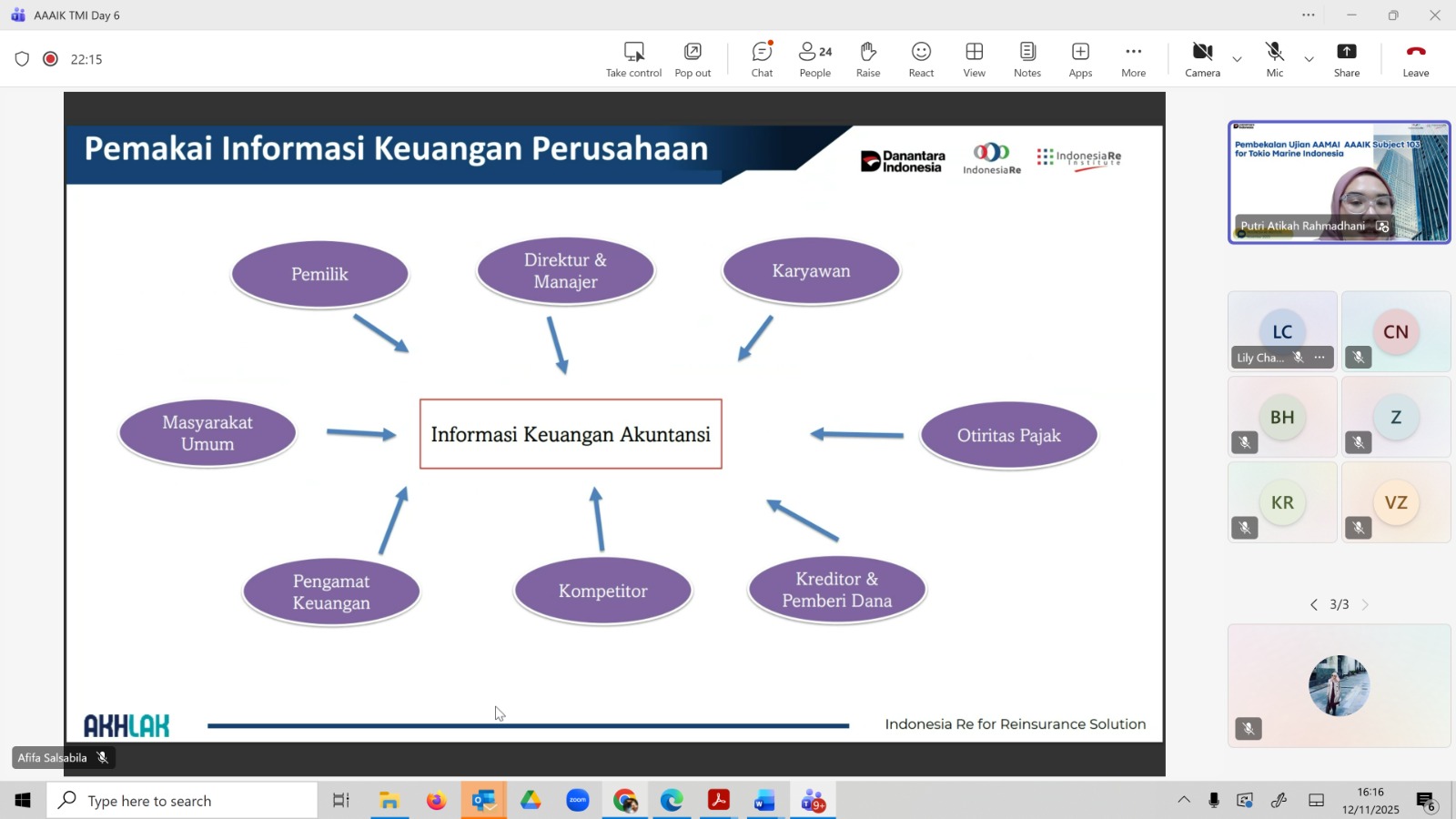Screen dimensions: 1456x819
Task: Open the Apps panel
Action: click(1080, 60)
